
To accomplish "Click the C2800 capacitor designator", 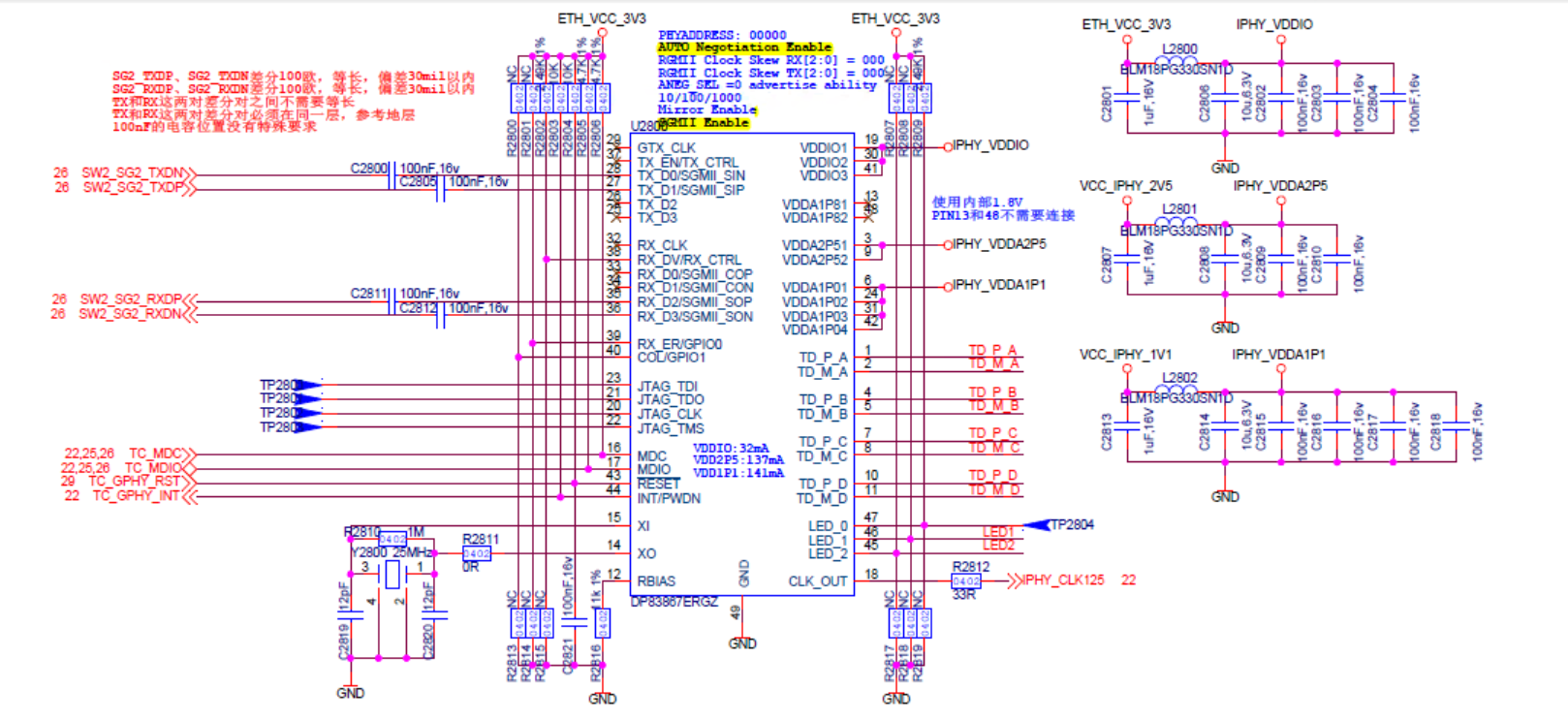I will pos(369,169).
